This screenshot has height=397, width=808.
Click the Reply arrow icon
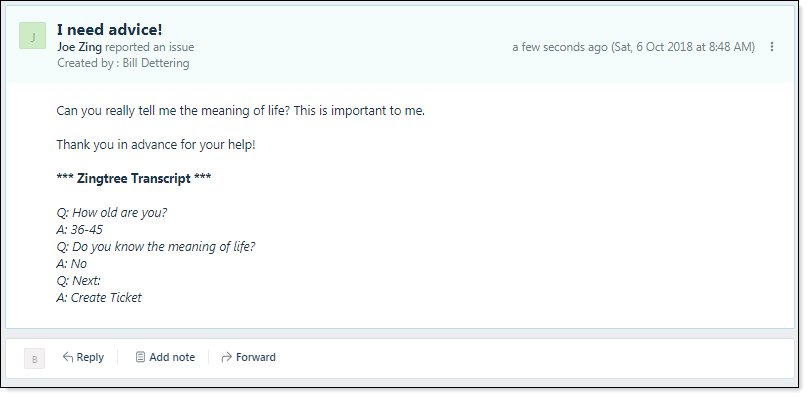(x=68, y=357)
